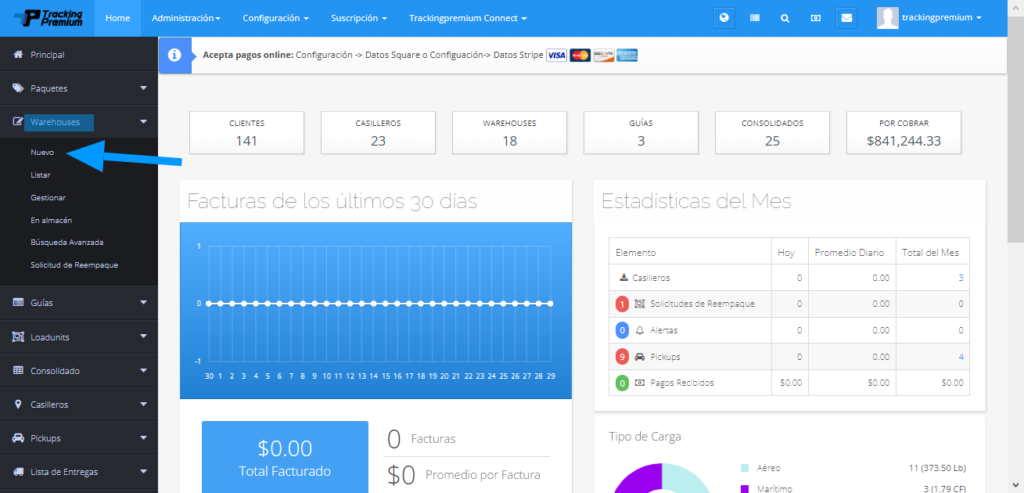Open the Configuración dropdown menu
This screenshot has height=493, width=1024.
point(276,18)
